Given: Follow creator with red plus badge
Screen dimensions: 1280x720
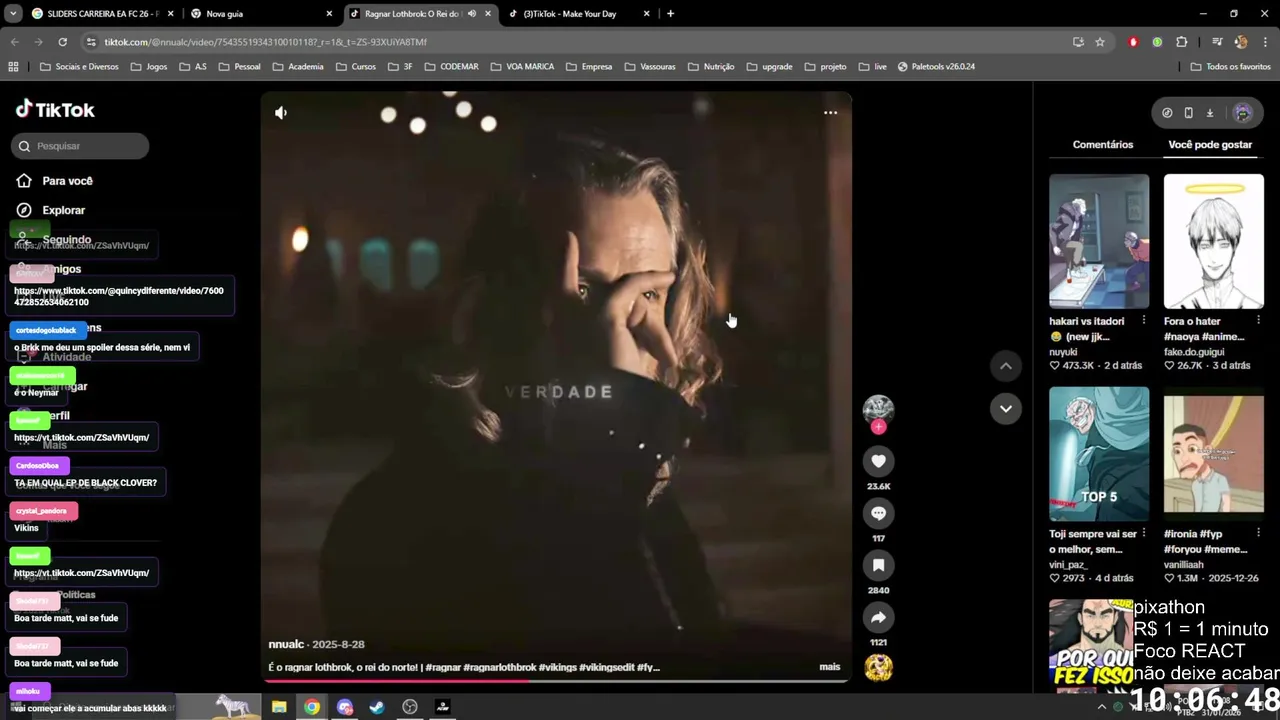Looking at the screenshot, I should [878, 427].
